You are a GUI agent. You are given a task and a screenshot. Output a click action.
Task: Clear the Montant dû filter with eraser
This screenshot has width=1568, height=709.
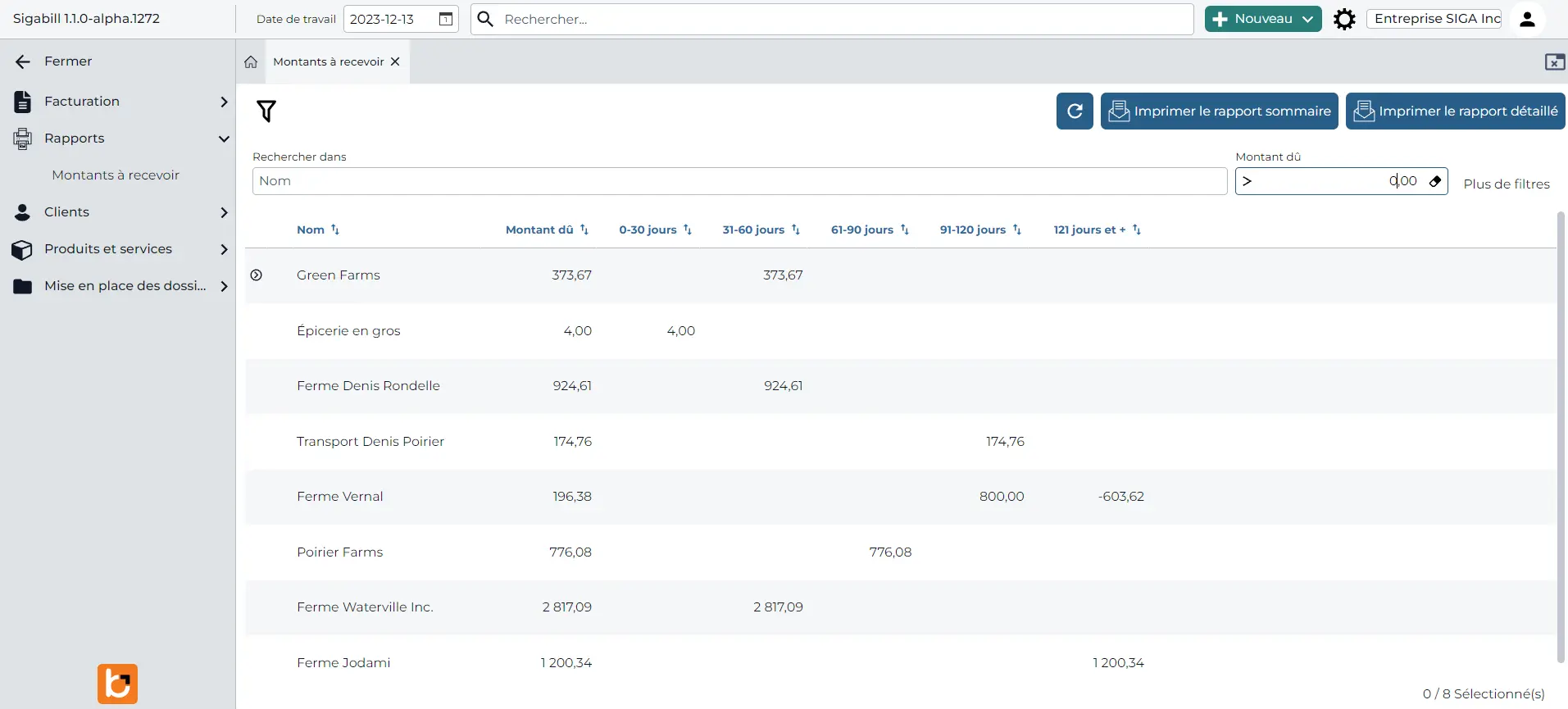point(1435,181)
